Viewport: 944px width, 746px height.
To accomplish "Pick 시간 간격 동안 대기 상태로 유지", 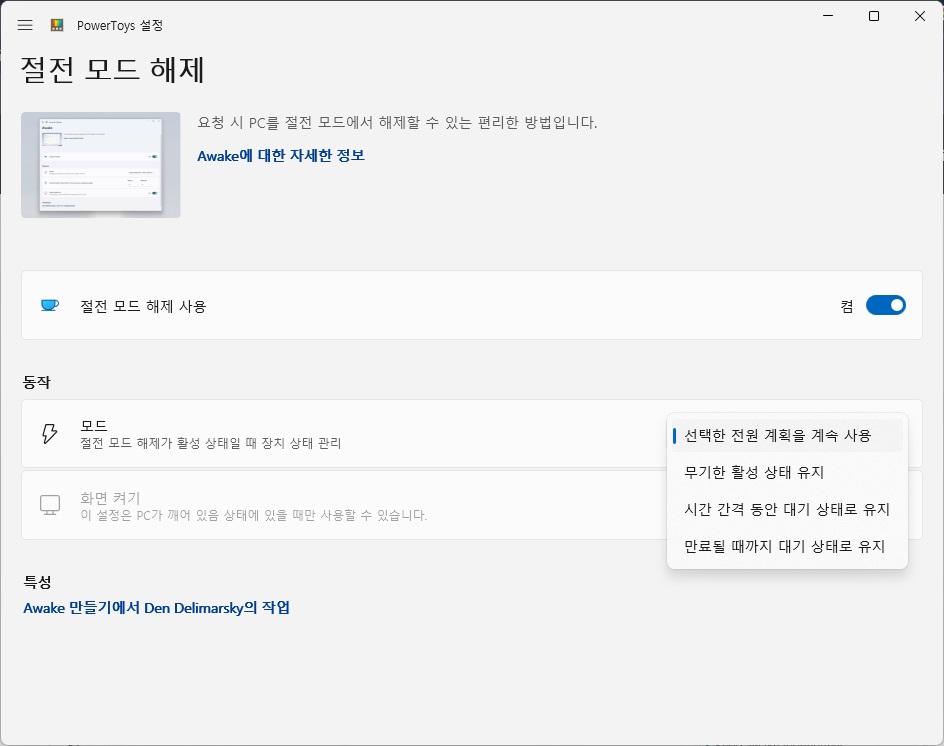I will tap(787, 509).
